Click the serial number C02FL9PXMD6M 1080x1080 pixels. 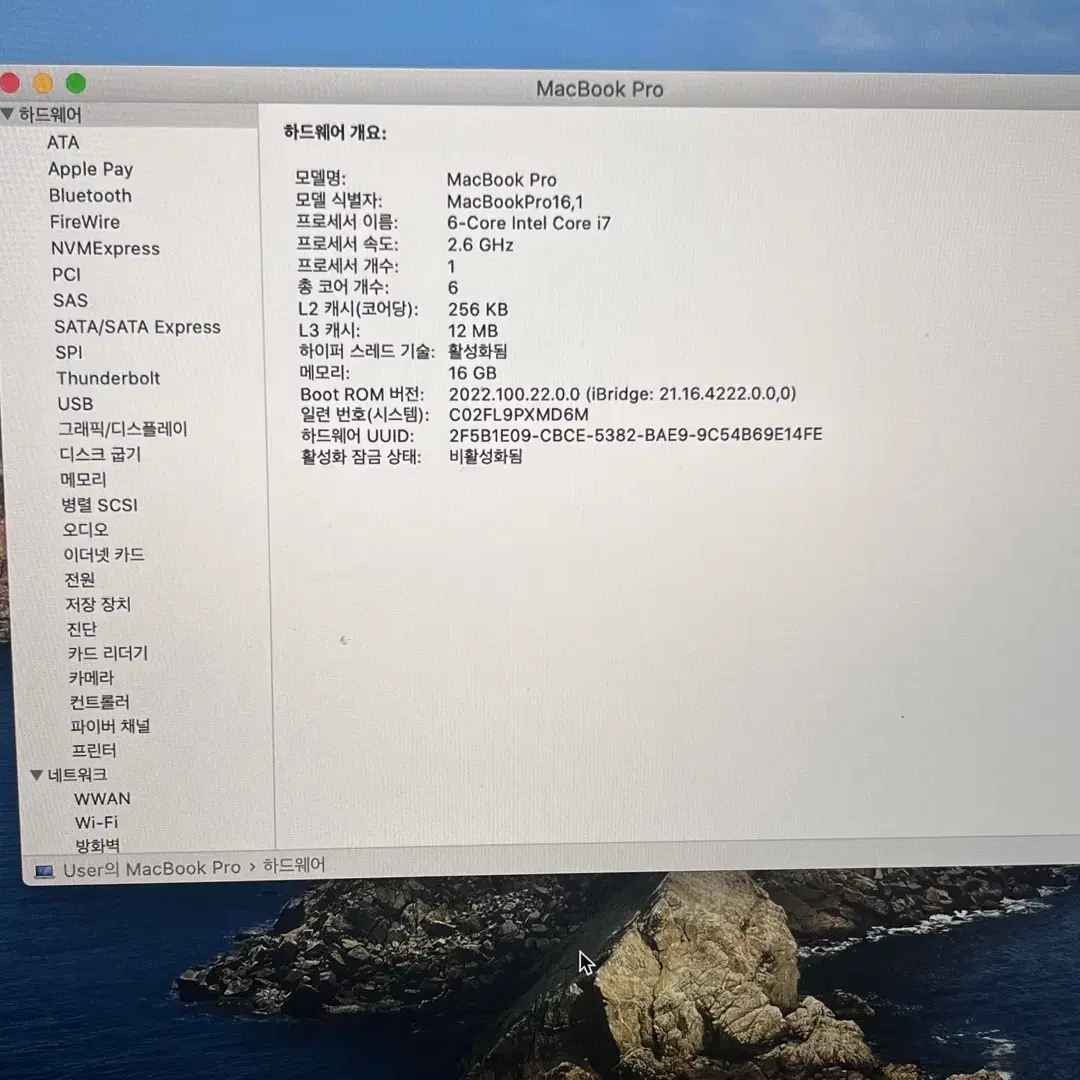(519, 415)
